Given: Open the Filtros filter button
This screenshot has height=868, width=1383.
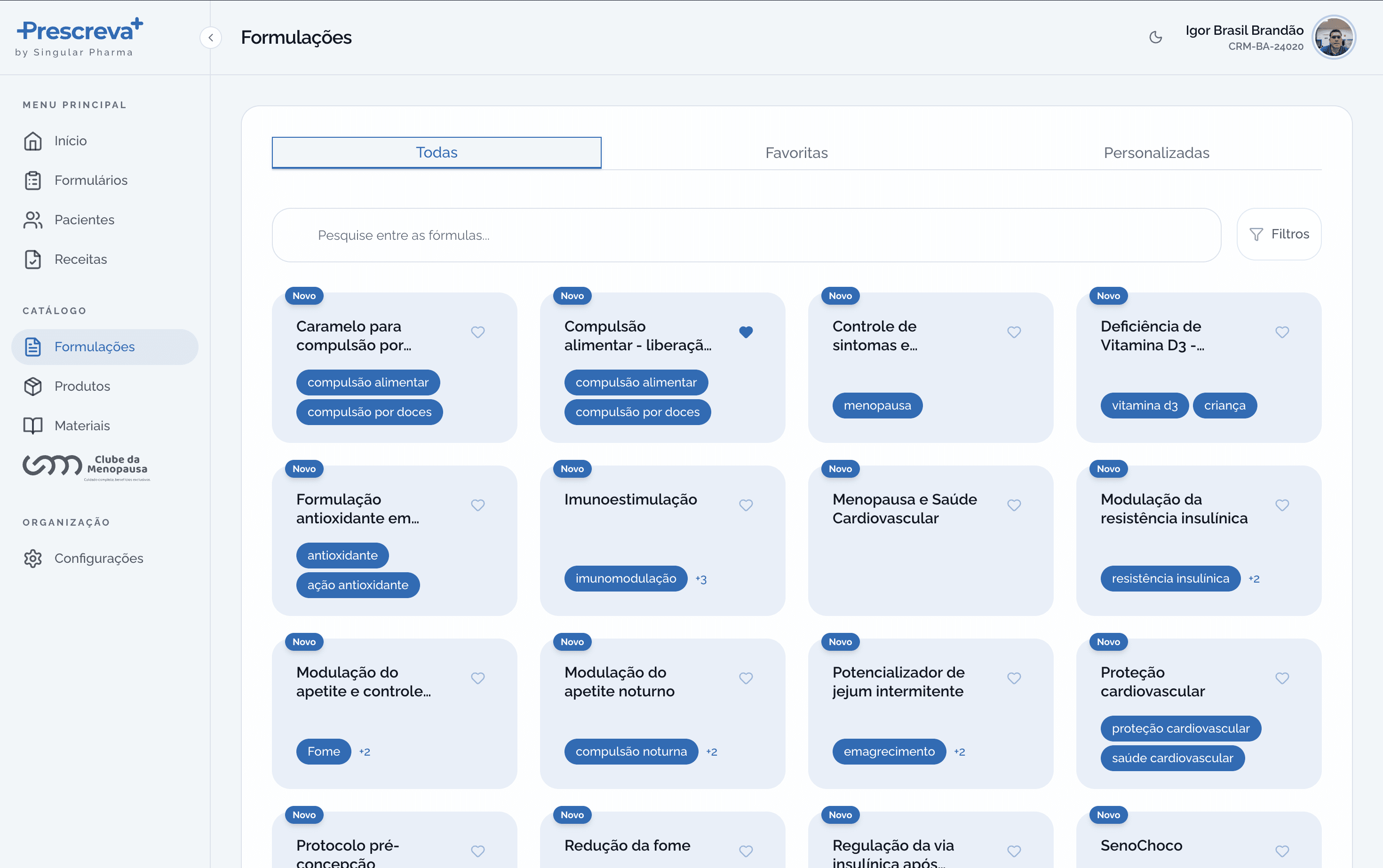Looking at the screenshot, I should 1279,234.
